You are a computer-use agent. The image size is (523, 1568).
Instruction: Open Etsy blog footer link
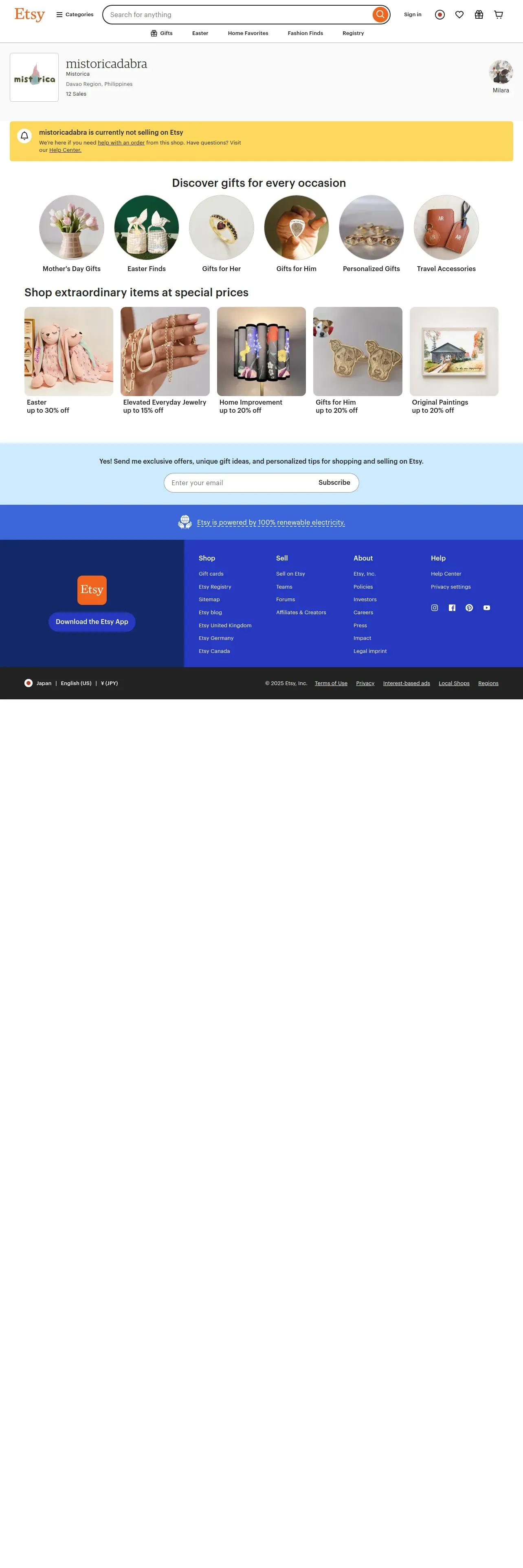[210, 612]
